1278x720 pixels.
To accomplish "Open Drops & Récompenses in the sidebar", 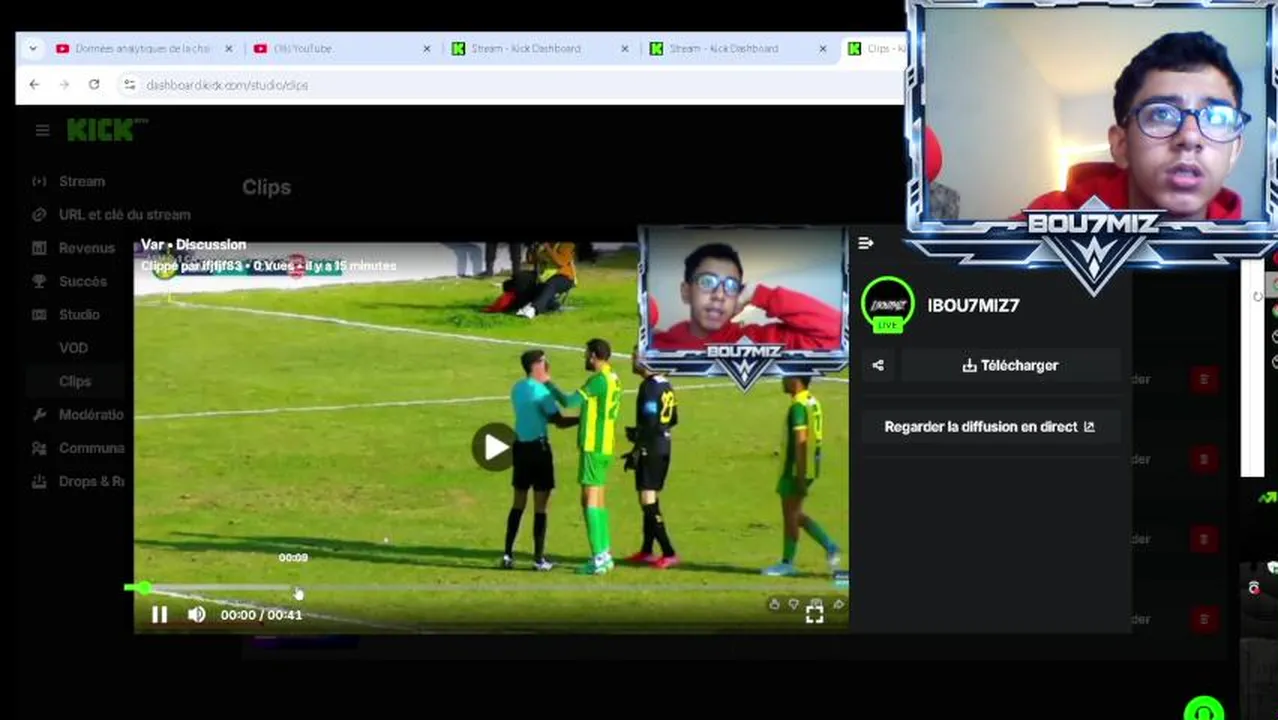I will [x=91, y=481].
